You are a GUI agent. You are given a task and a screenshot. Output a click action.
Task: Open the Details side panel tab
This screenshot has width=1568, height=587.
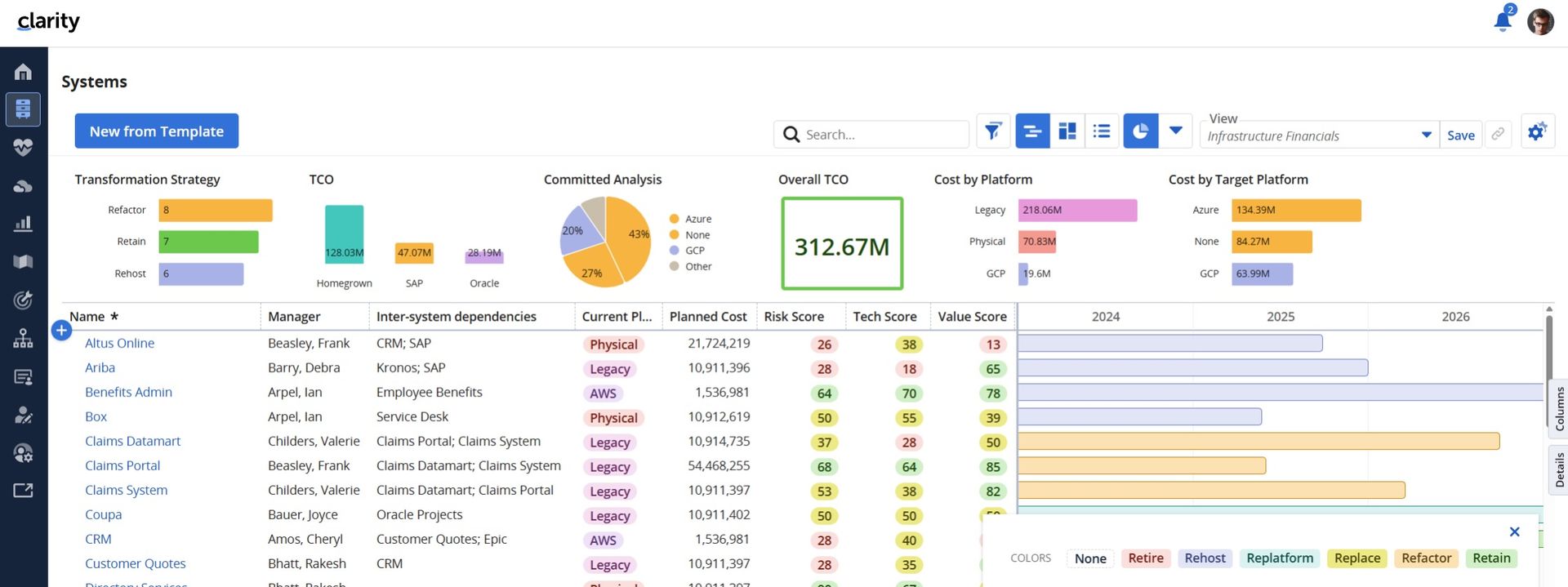1559,470
